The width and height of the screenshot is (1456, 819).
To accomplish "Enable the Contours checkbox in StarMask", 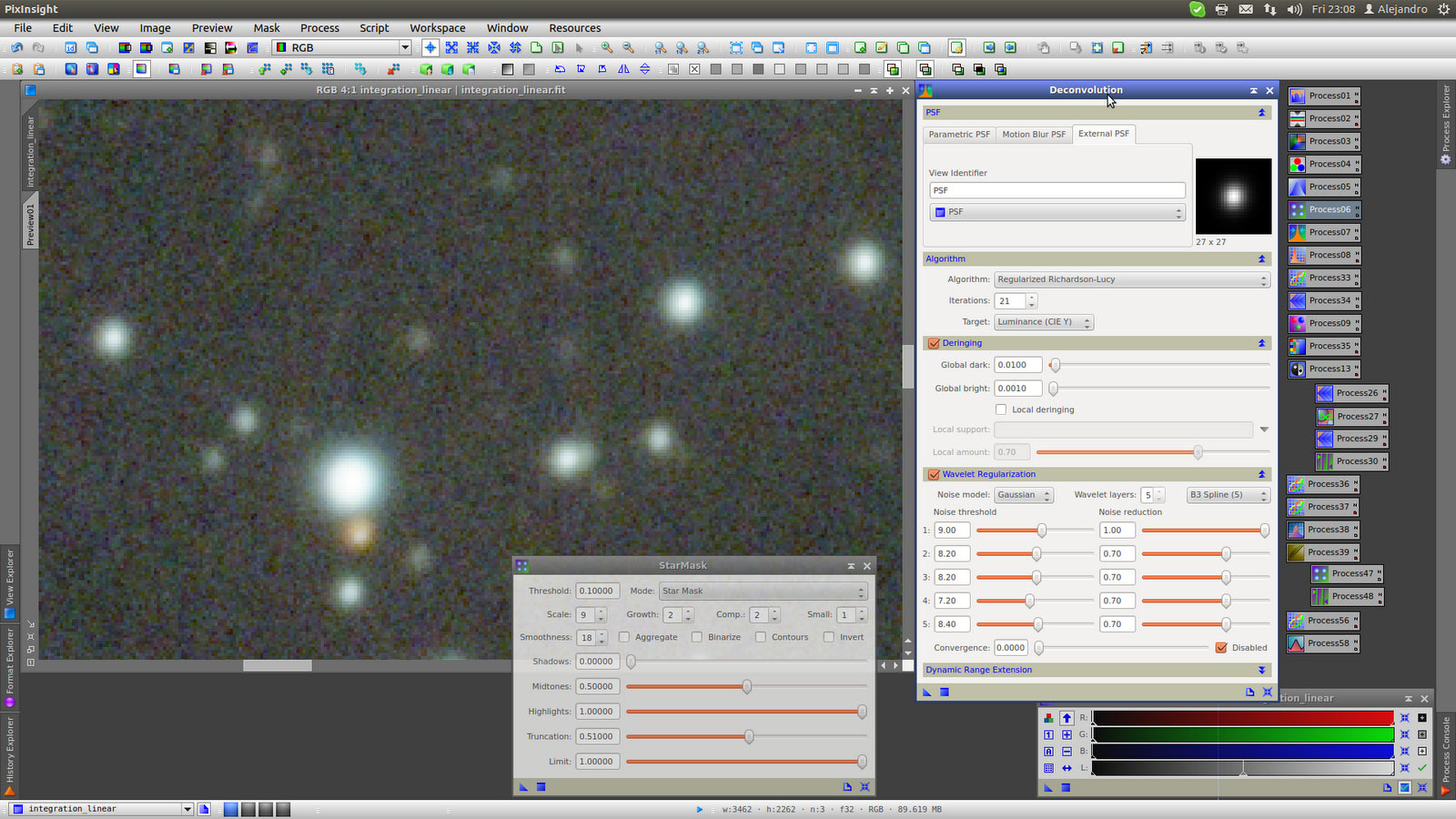I will tap(761, 637).
